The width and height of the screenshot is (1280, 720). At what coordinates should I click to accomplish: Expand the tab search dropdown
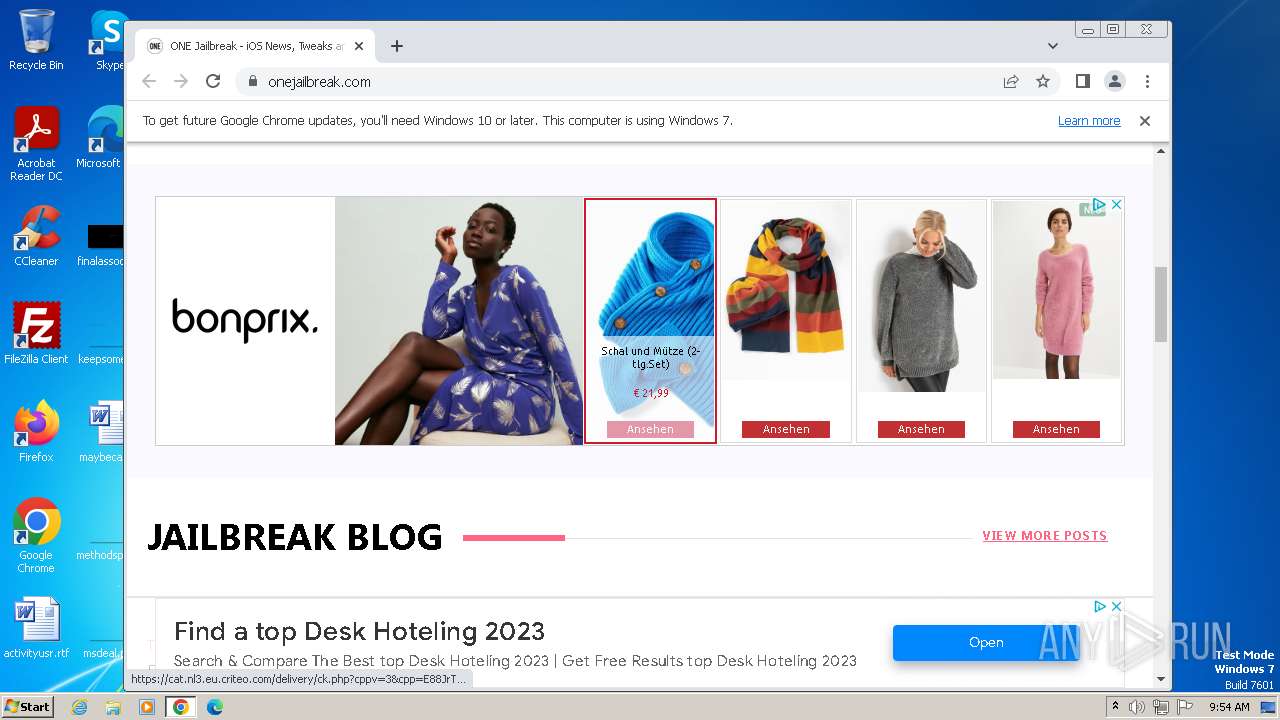point(1053,46)
